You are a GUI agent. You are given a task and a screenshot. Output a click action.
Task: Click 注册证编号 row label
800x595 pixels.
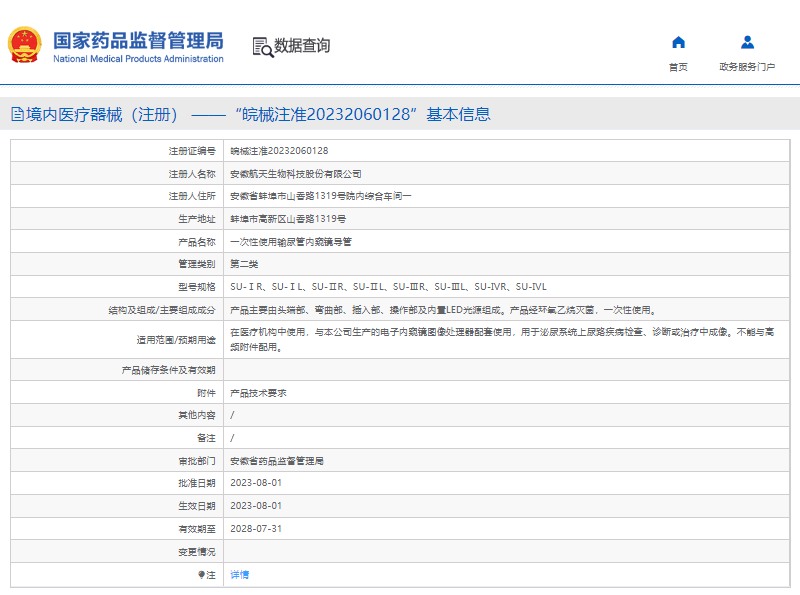(192, 151)
